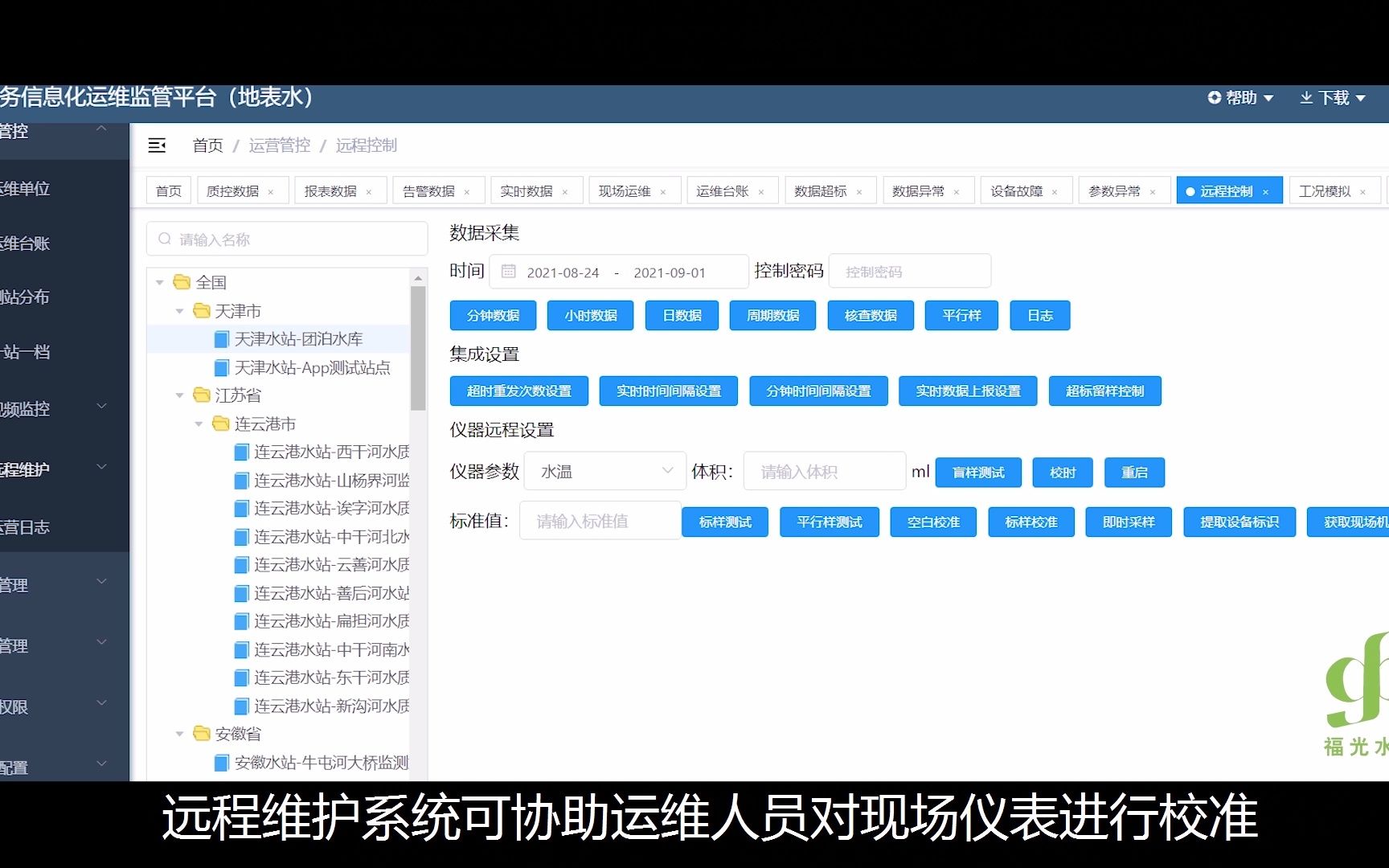Close the 设备故障 tab

pyautogui.click(x=1055, y=192)
